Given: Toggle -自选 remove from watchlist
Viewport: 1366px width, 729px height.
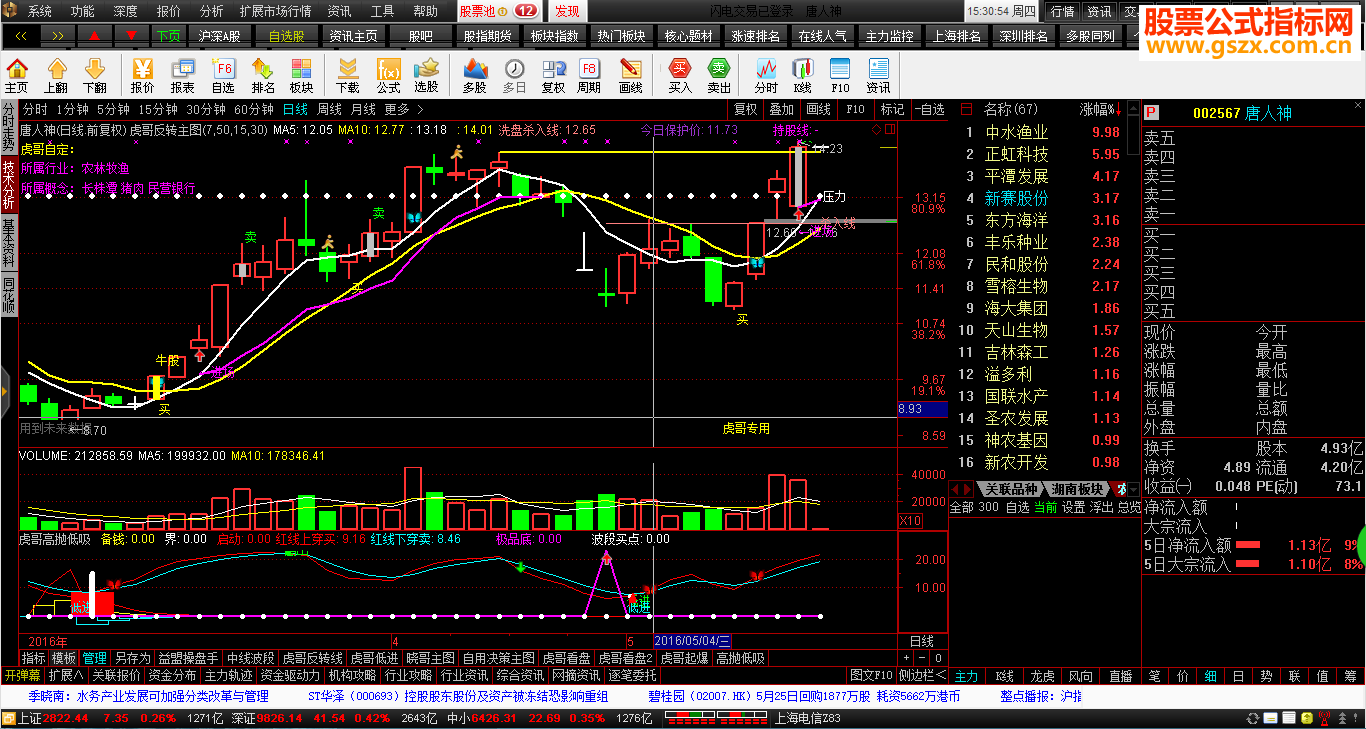Looking at the screenshot, I should click(x=928, y=109).
